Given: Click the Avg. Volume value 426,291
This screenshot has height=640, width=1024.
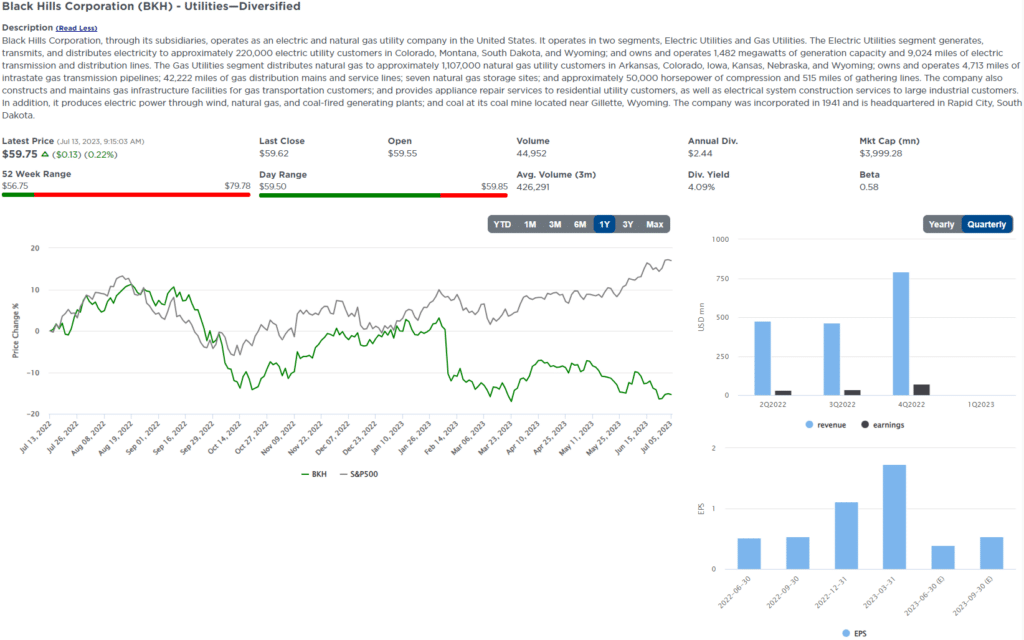Looking at the screenshot, I should 533,187.
